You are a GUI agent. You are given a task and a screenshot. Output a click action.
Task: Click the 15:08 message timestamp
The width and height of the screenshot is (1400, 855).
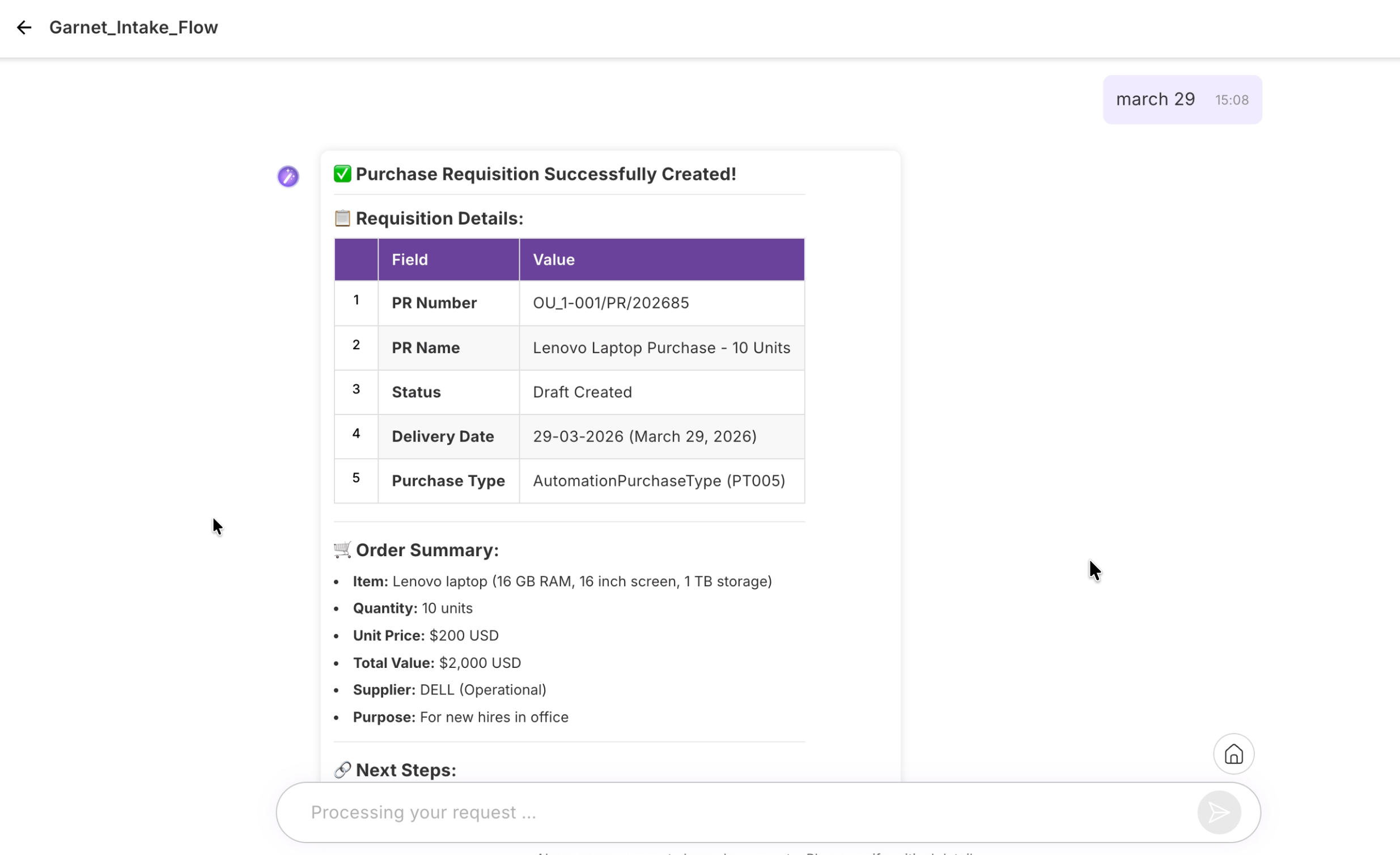[1231, 100]
